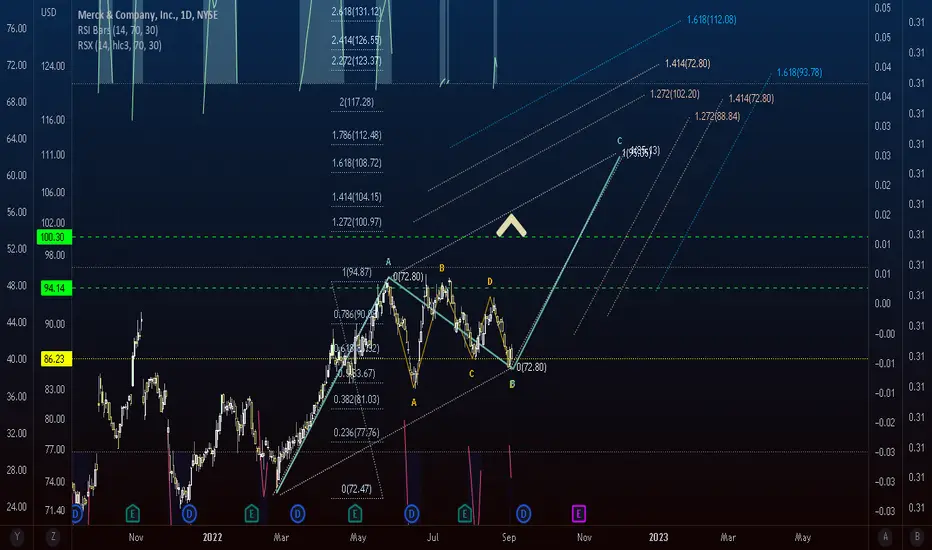Click the 2022 label on the time axis
Viewport: 932px width, 550px height.
point(212,538)
